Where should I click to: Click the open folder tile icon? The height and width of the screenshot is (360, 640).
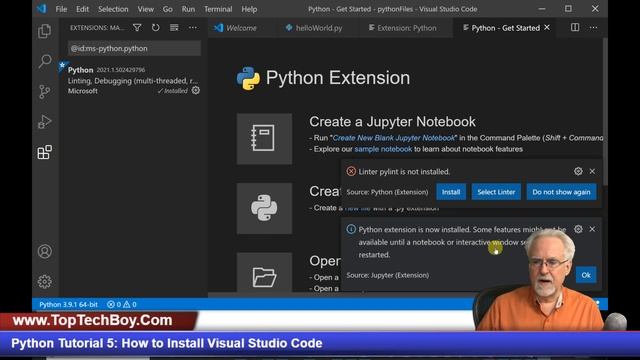click(264, 273)
